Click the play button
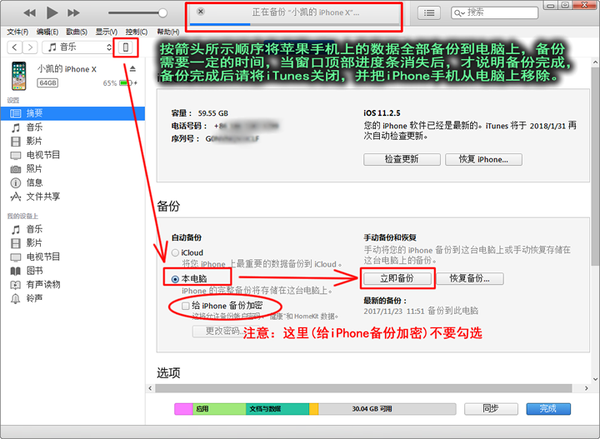The width and height of the screenshot is (600, 439). (52, 13)
